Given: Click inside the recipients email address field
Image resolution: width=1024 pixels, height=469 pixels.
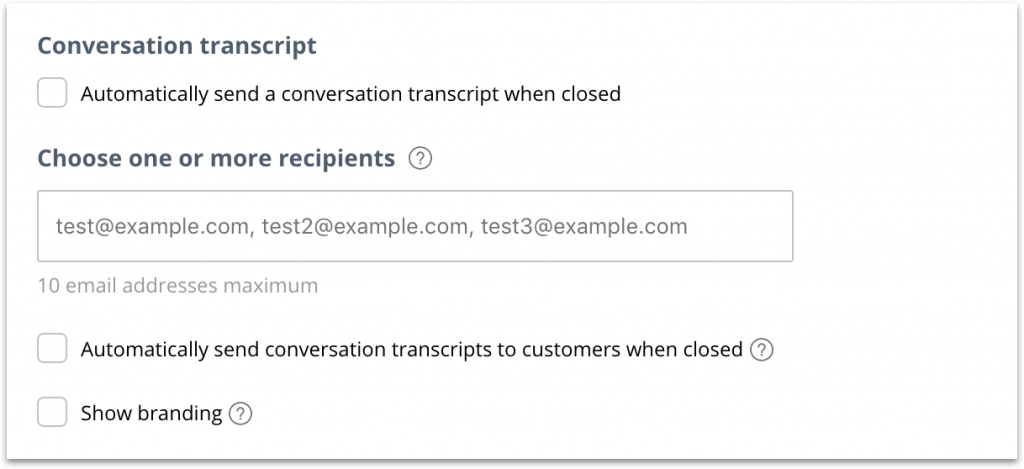Looking at the screenshot, I should click(x=415, y=226).
